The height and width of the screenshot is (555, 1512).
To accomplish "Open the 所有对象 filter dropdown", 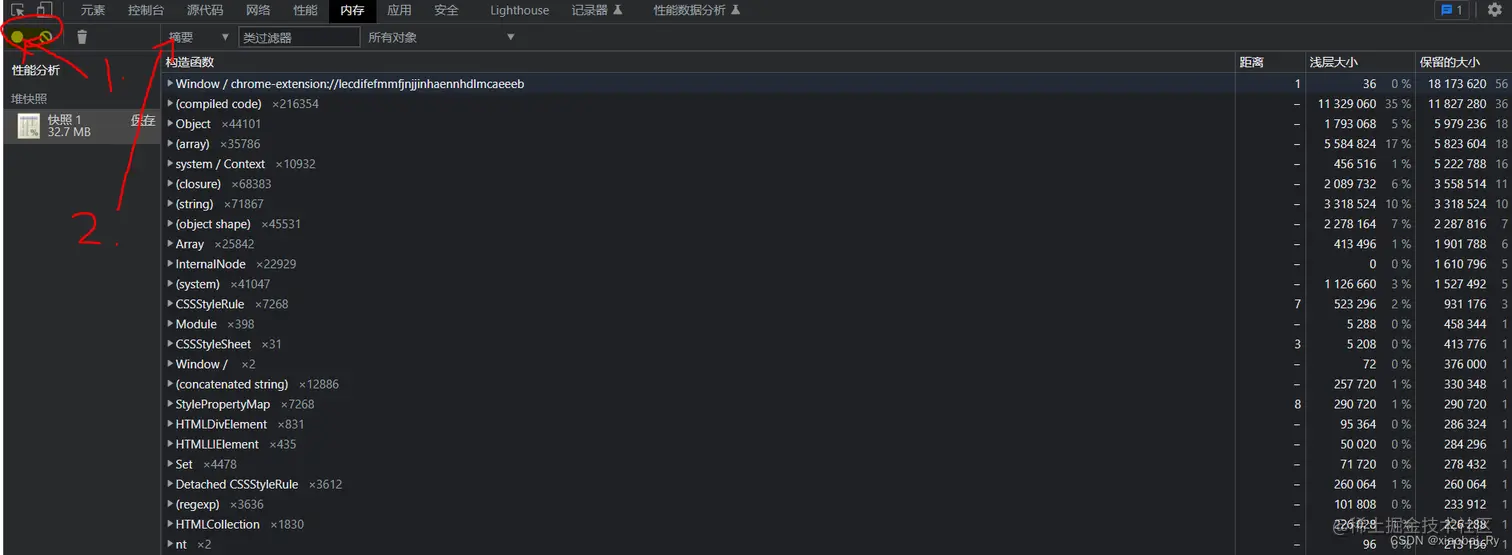I will click(441, 37).
